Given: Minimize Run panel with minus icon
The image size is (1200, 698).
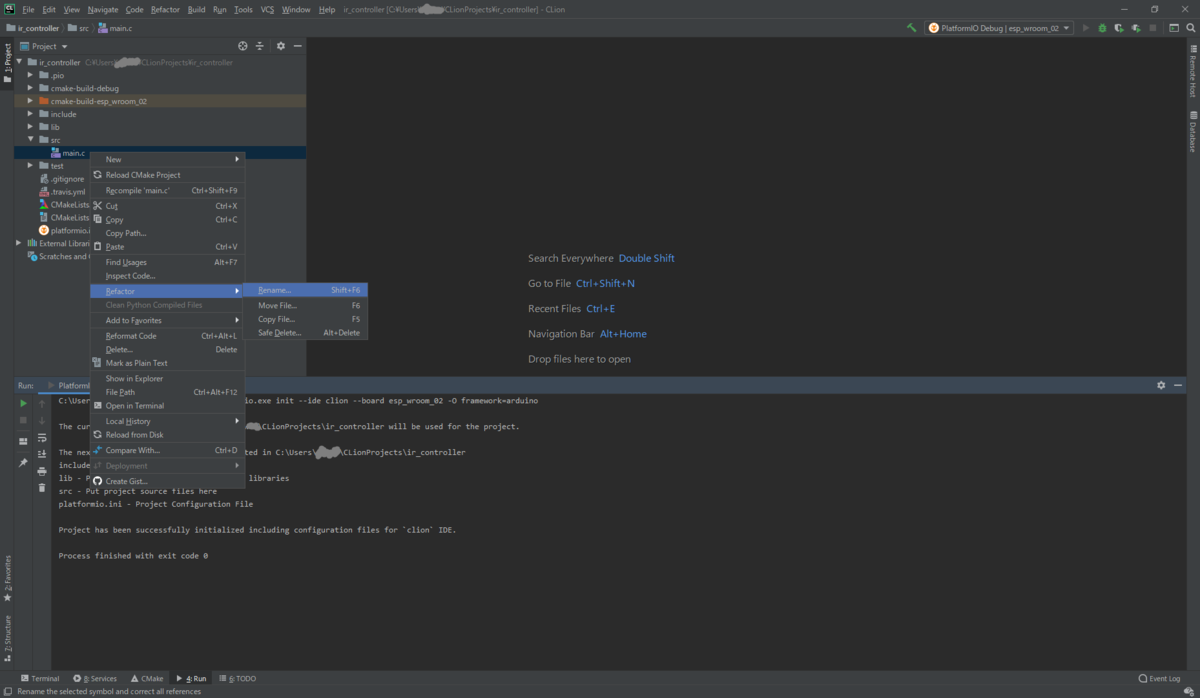Looking at the screenshot, I should pyautogui.click(x=1178, y=385).
